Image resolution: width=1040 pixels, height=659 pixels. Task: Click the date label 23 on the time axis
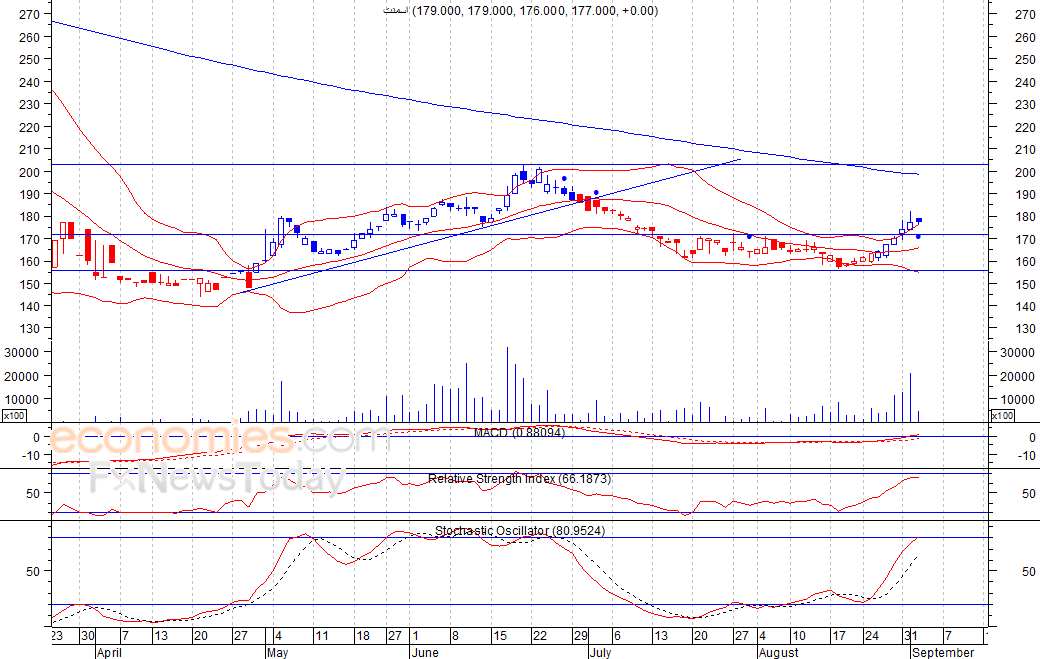(57, 636)
